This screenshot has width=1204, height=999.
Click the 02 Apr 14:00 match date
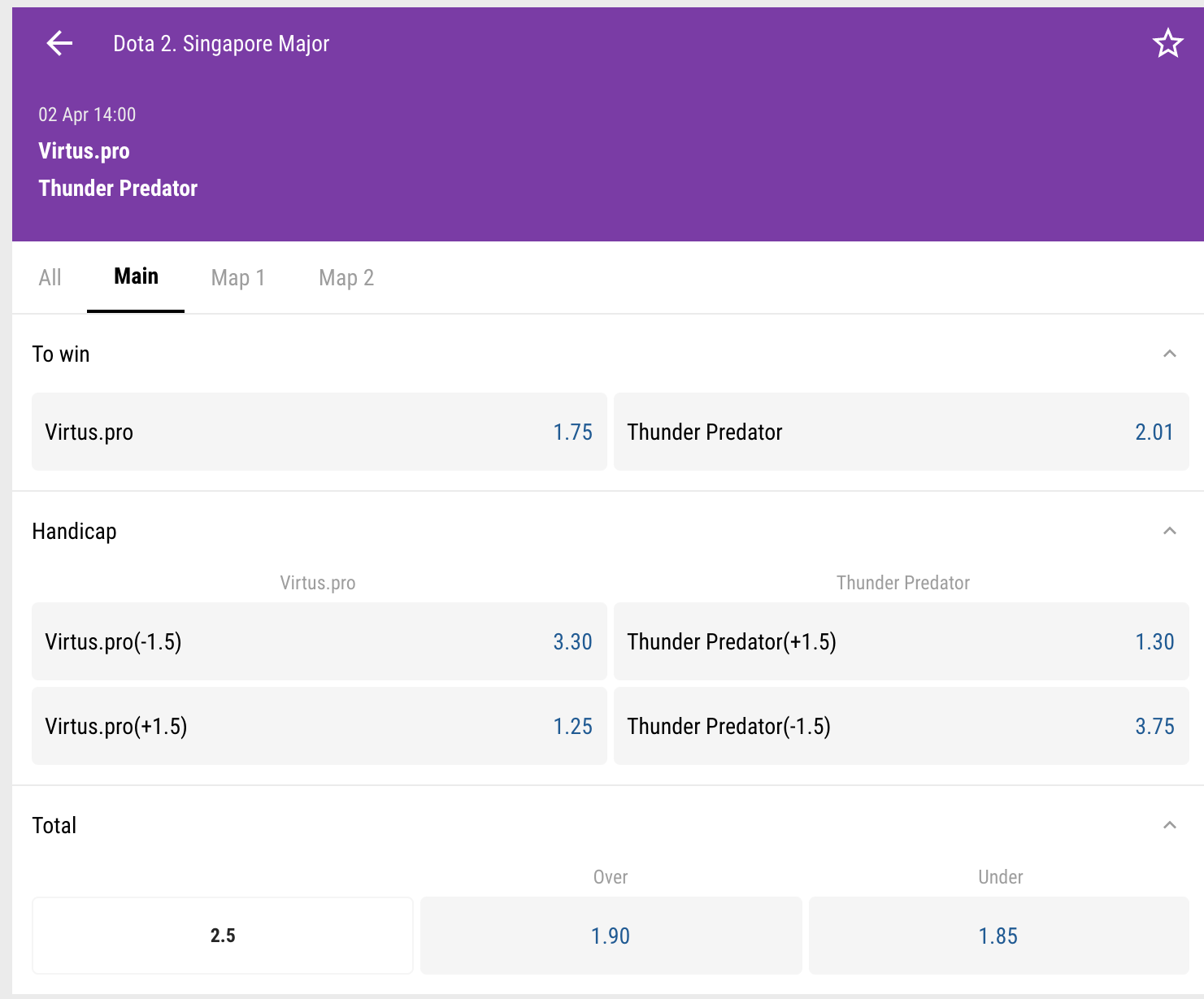[x=87, y=115]
